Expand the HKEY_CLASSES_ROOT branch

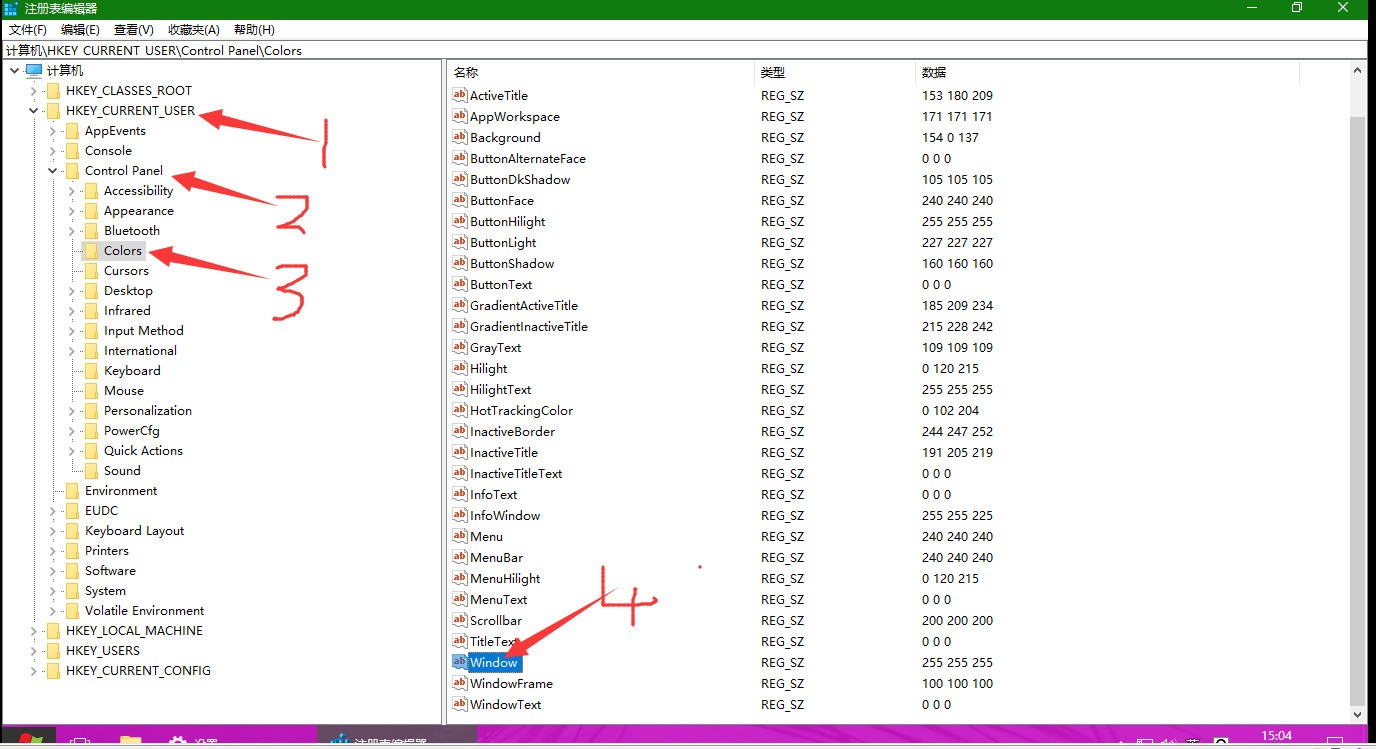click(x=33, y=90)
